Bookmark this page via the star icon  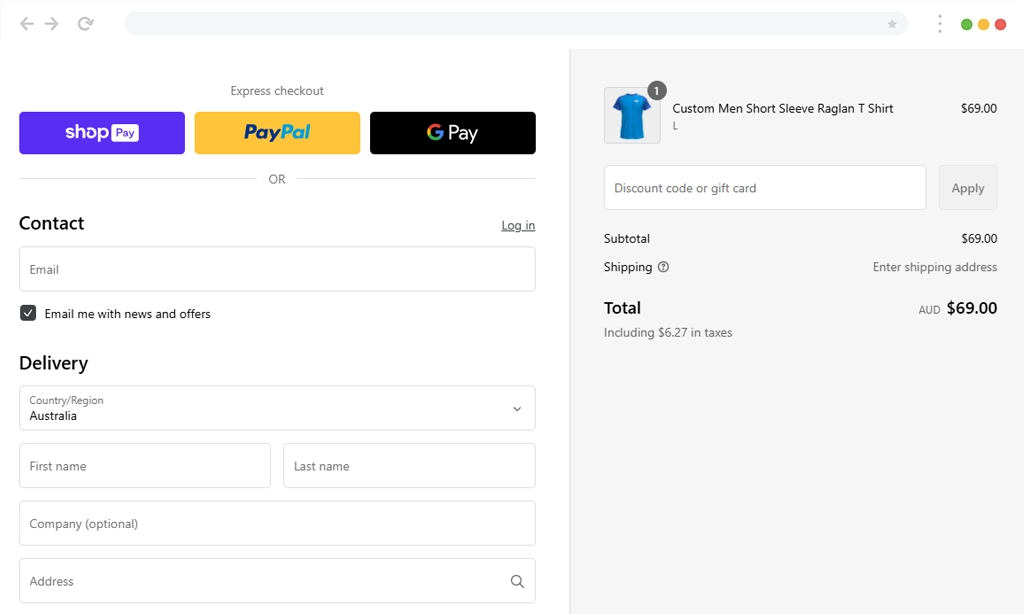[890, 23]
